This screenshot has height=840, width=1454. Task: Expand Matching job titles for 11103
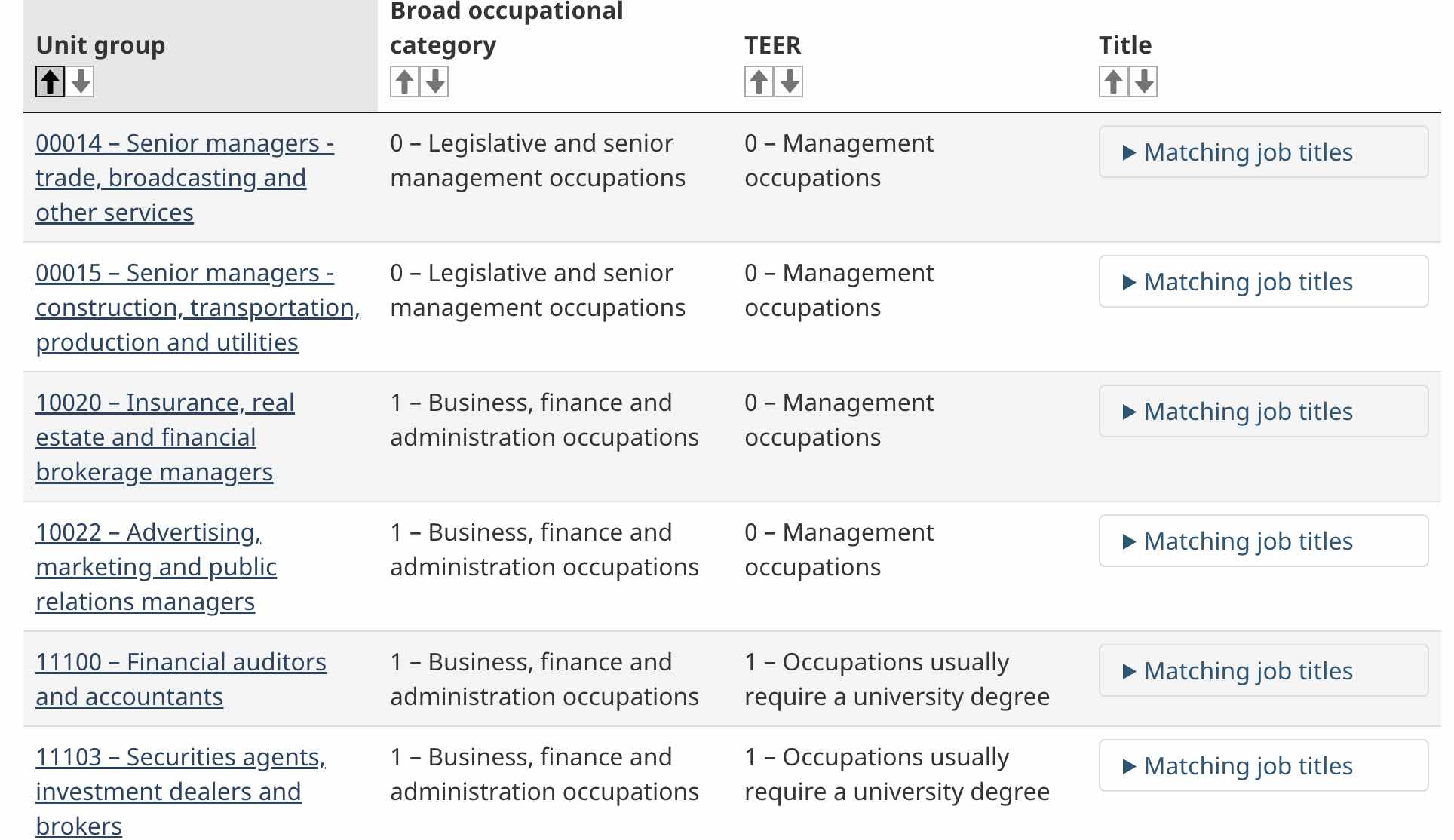click(1263, 766)
